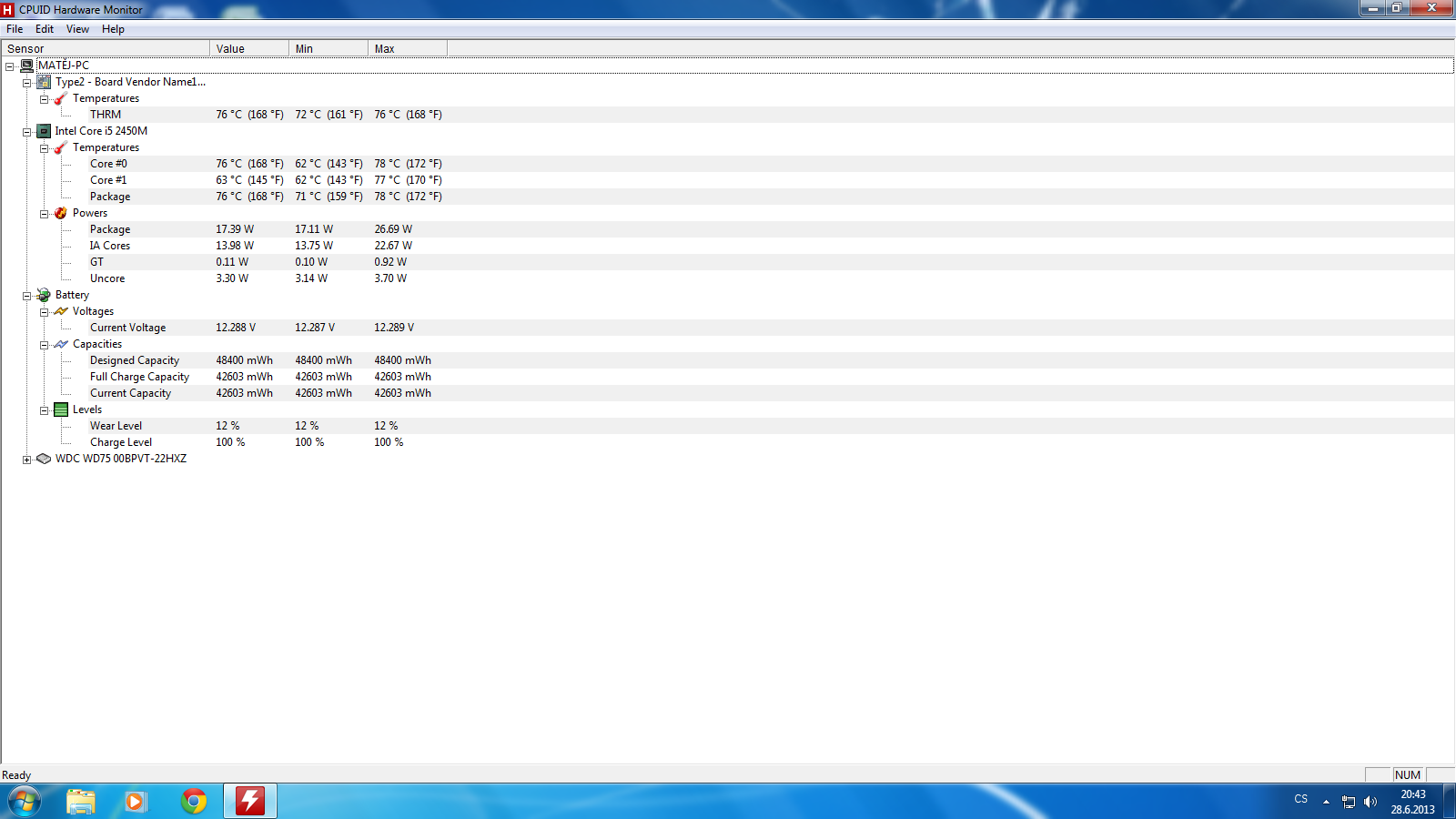Select the Core #1 temperature row
This screenshot has height=819, width=1456.
(x=728, y=180)
